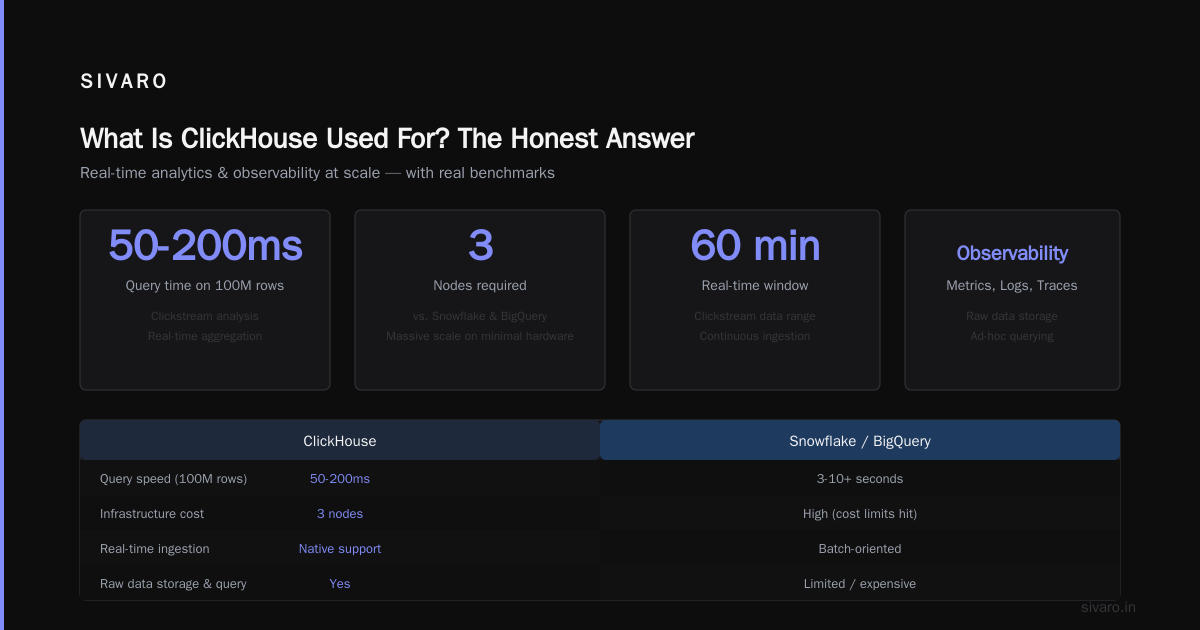Click 'vs. Snowflake & BigQuery' card text
This screenshot has width=1200, height=630.
tap(480, 316)
